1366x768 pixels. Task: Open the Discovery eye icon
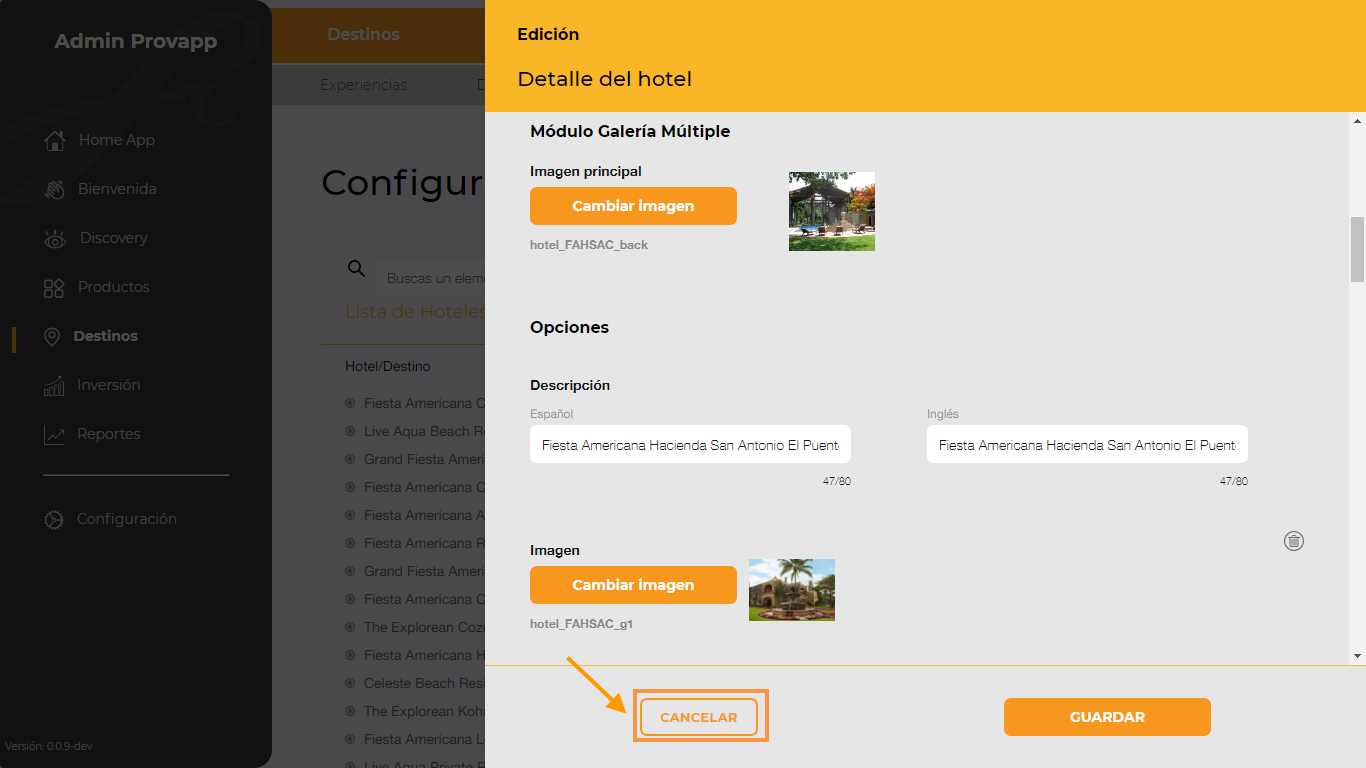pyautogui.click(x=55, y=238)
